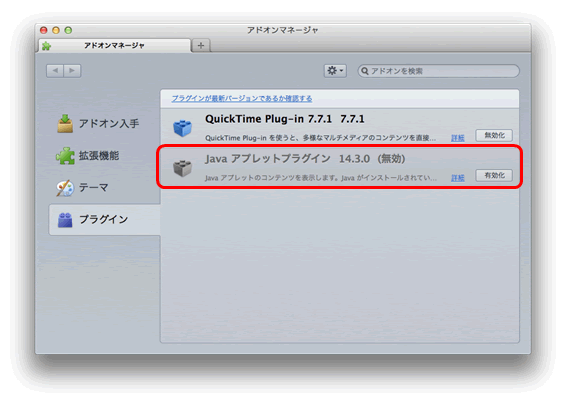This screenshot has height=393, width=567.
Task: Click the blue brick プラグイン sidebar icon
Action: point(65,220)
